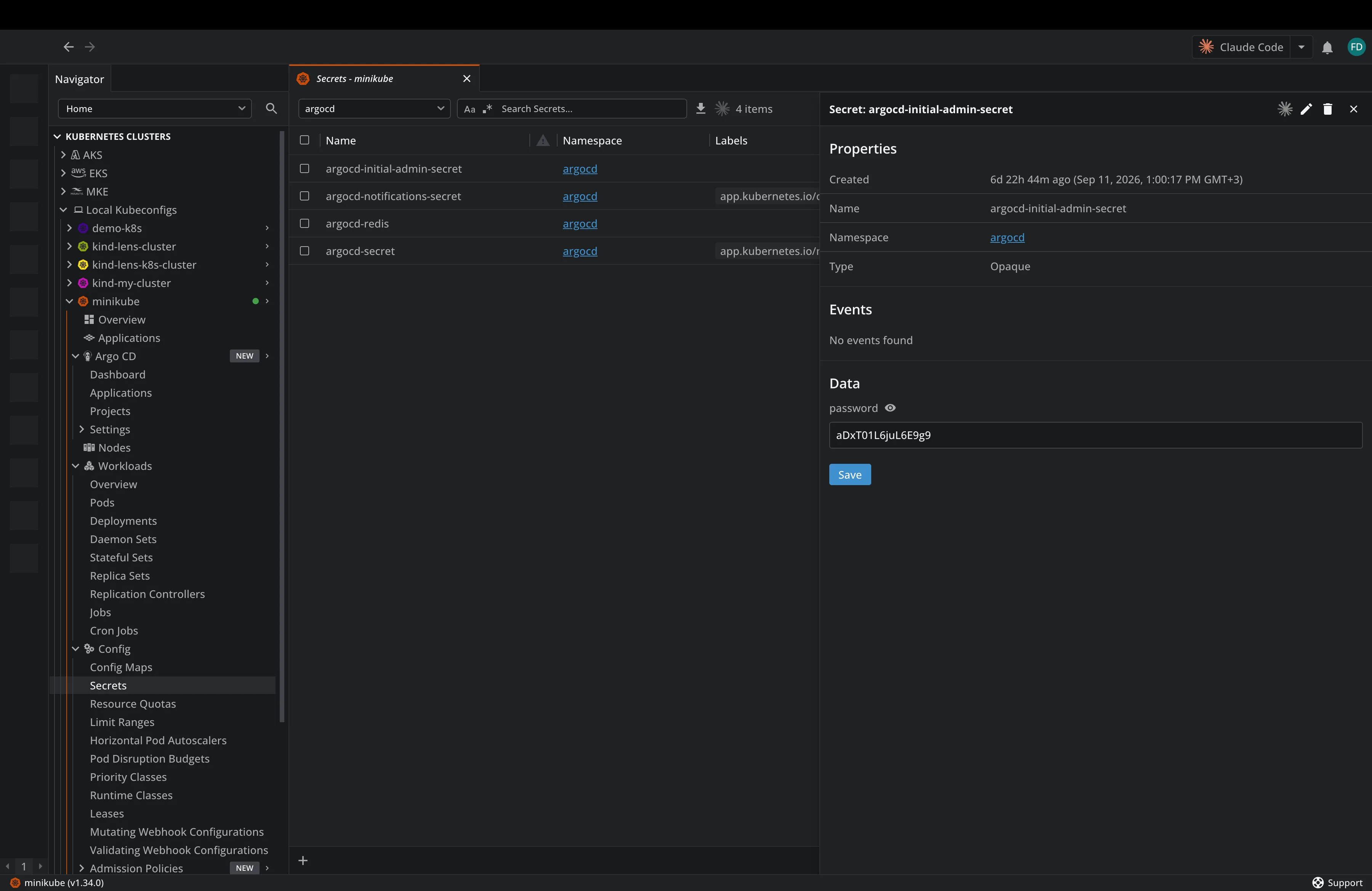Click the Support icon in status bar
1372x891 pixels.
(1317, 882)
